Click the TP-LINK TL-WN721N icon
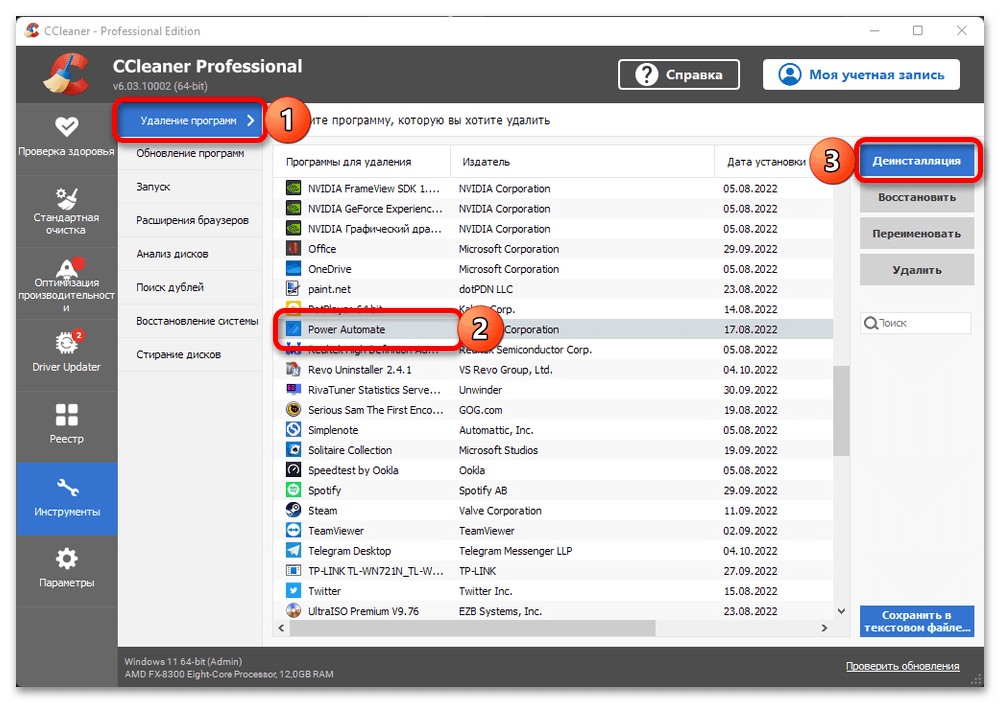The height and width of the screenshot is (703, 1000). [293, 570]
